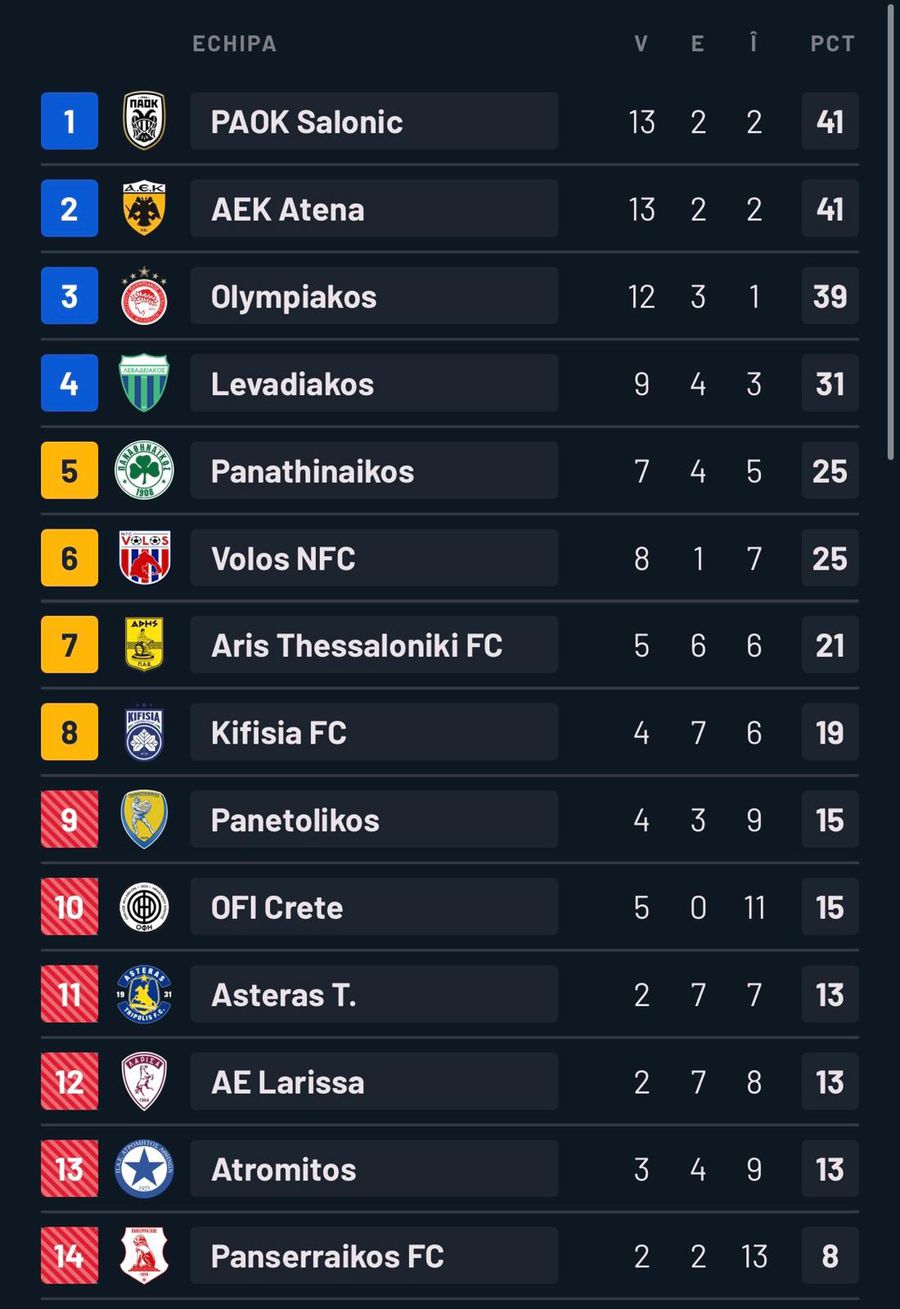Click the 41 points cell for PAOK
The image size is (900, 1309).
click(831, 121)
